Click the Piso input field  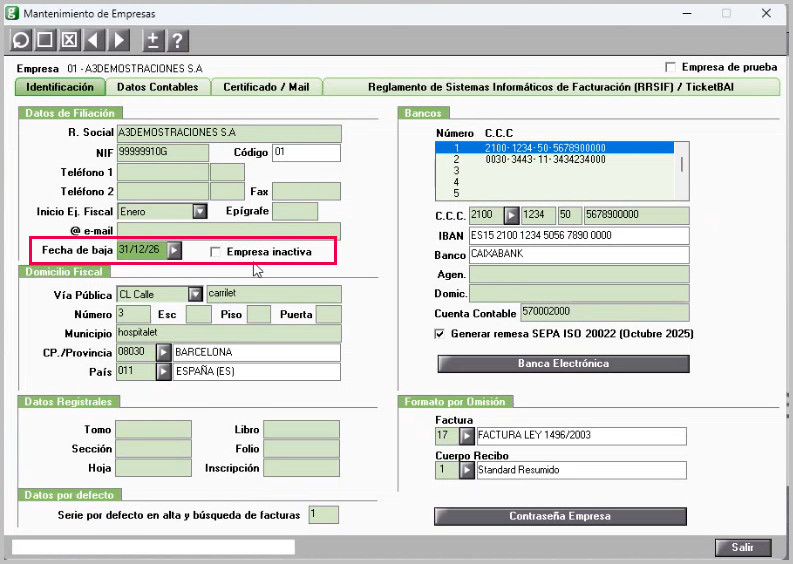(259, 314)
